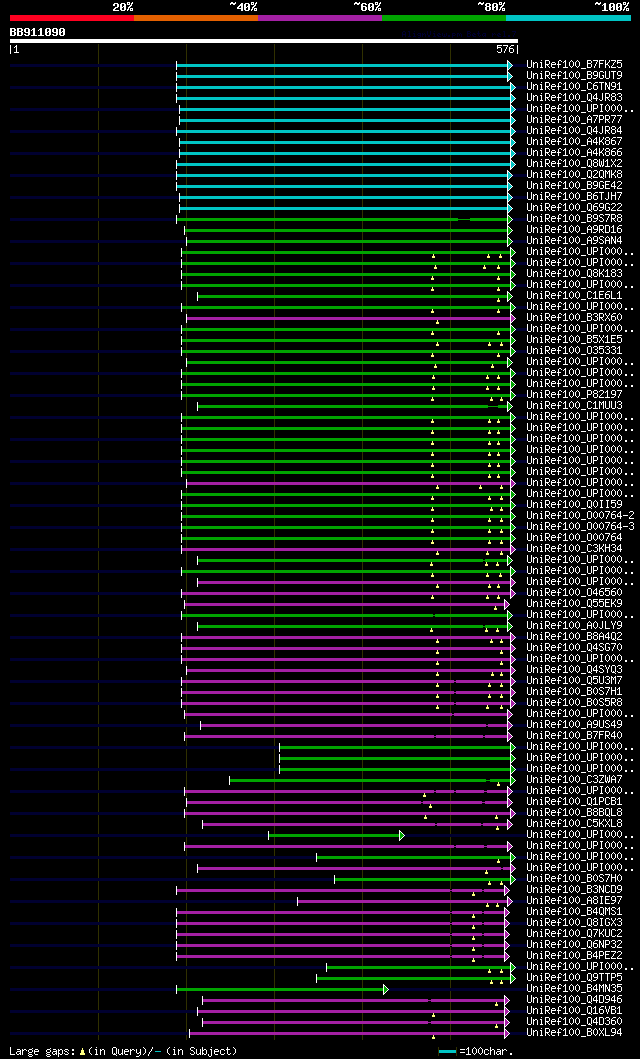Select hit UniRef100_Q9TTP5
This screenshot has height=1059, width=640.
(x=575, y=978)
